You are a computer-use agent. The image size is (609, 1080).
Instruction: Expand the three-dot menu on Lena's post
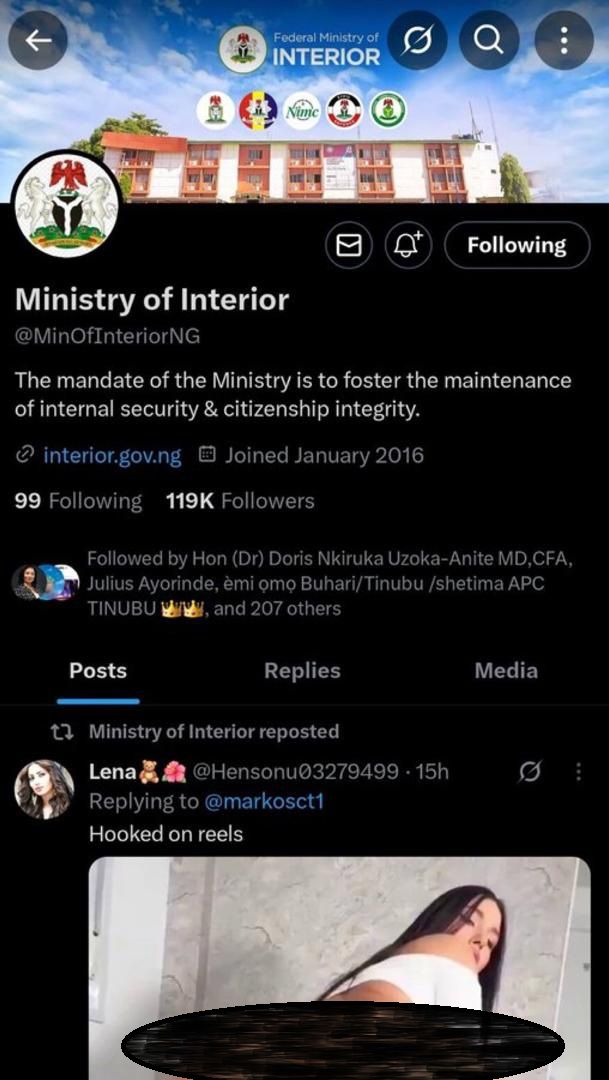tap(578, 772)
